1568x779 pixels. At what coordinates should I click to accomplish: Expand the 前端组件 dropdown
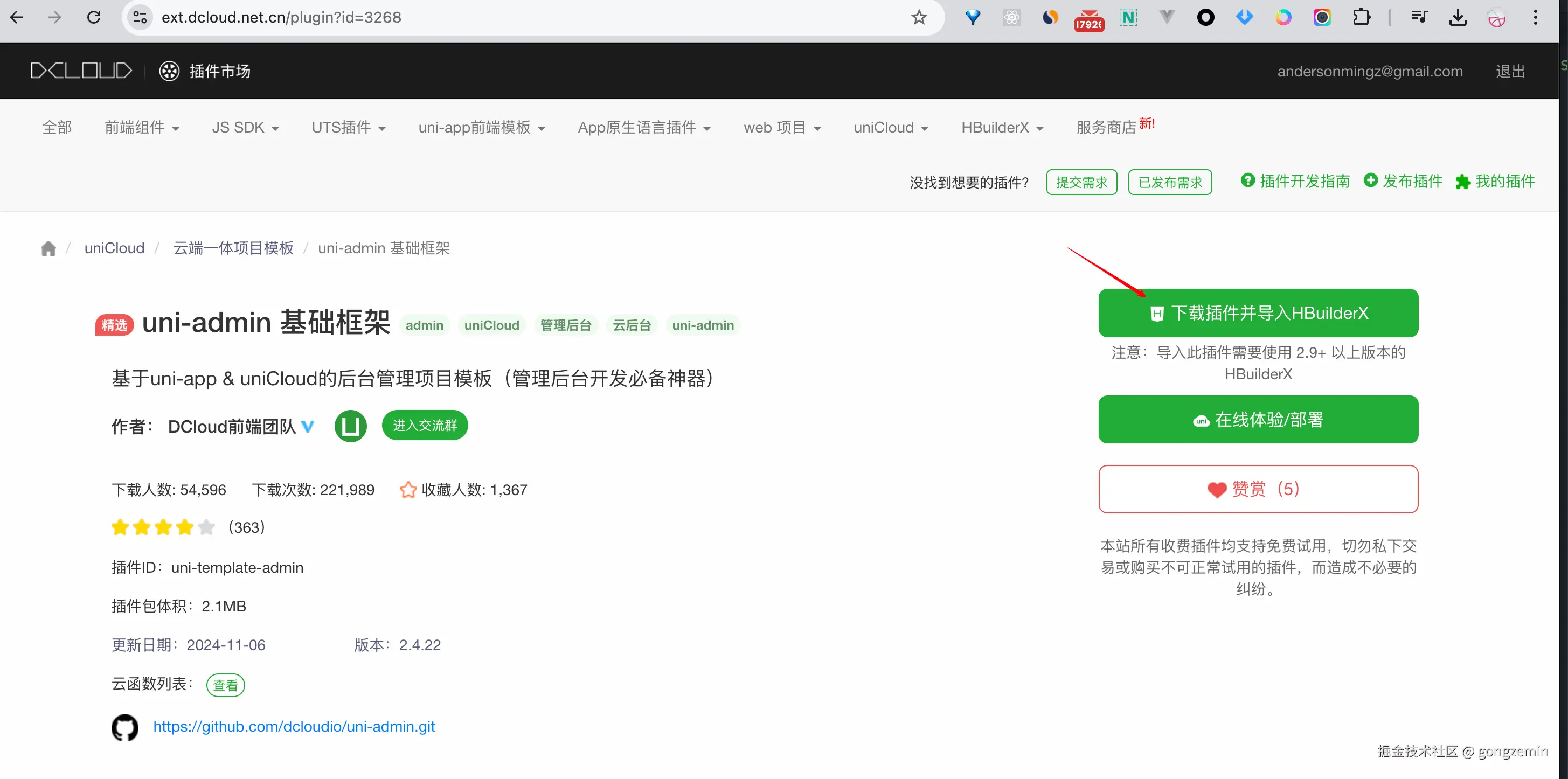(x=142, y=128)
